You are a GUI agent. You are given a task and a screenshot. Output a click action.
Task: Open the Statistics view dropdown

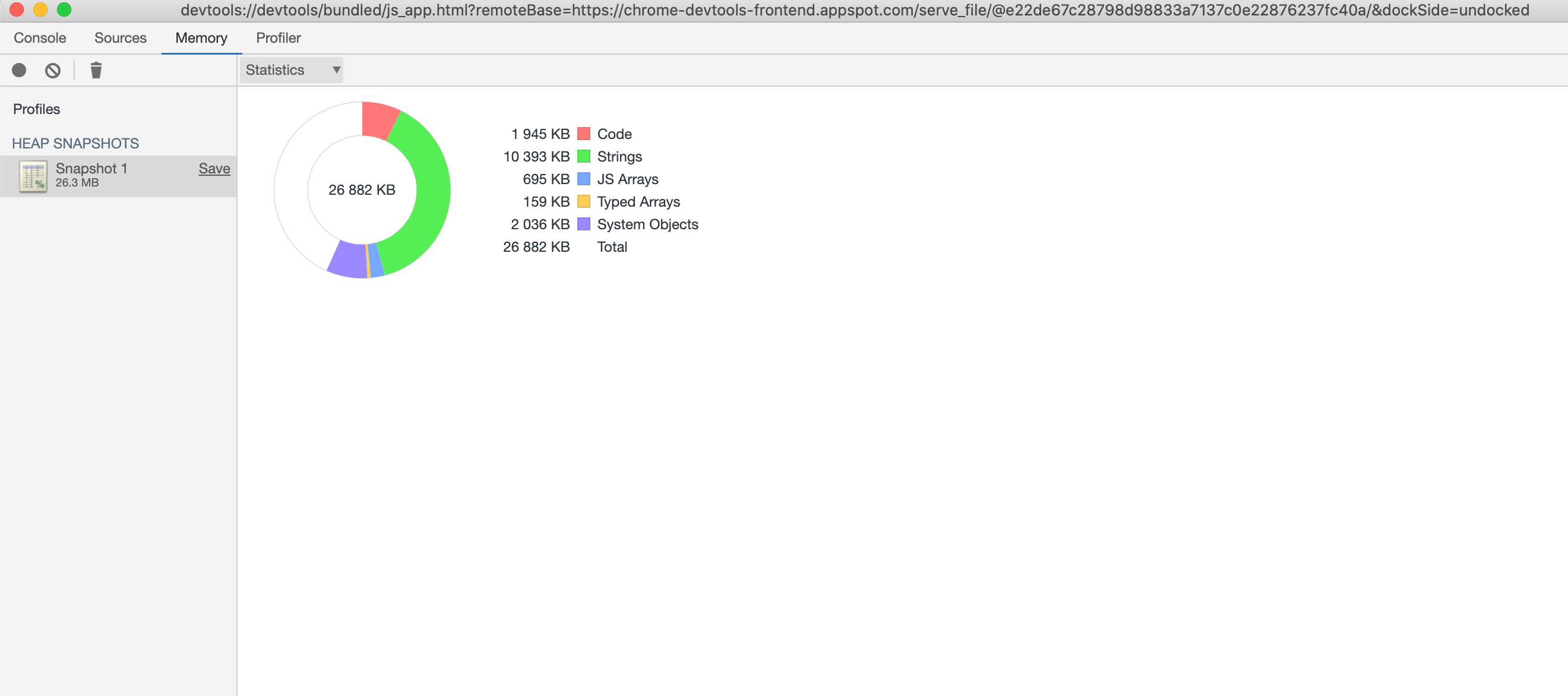(291, 70)
